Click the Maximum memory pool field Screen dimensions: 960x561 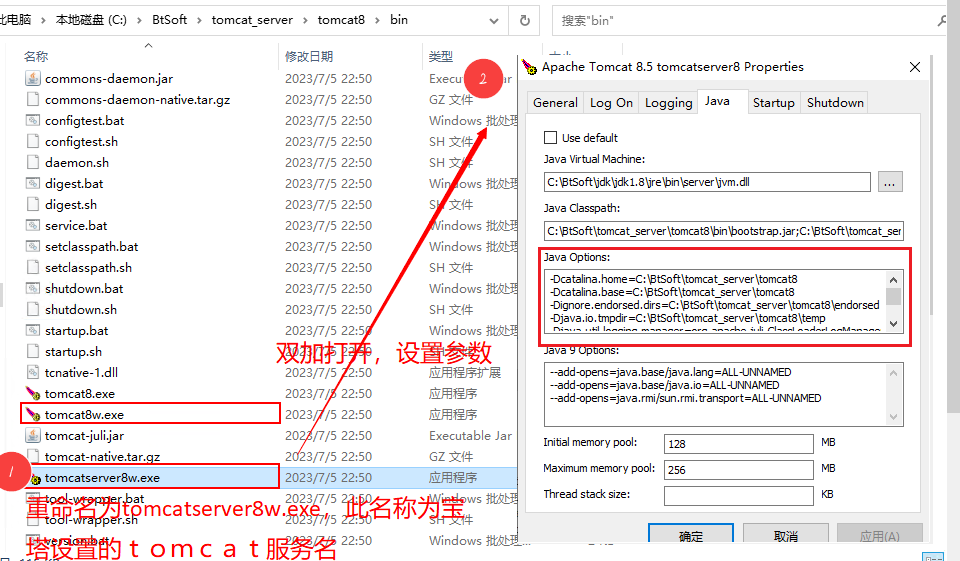coord(738,470)
